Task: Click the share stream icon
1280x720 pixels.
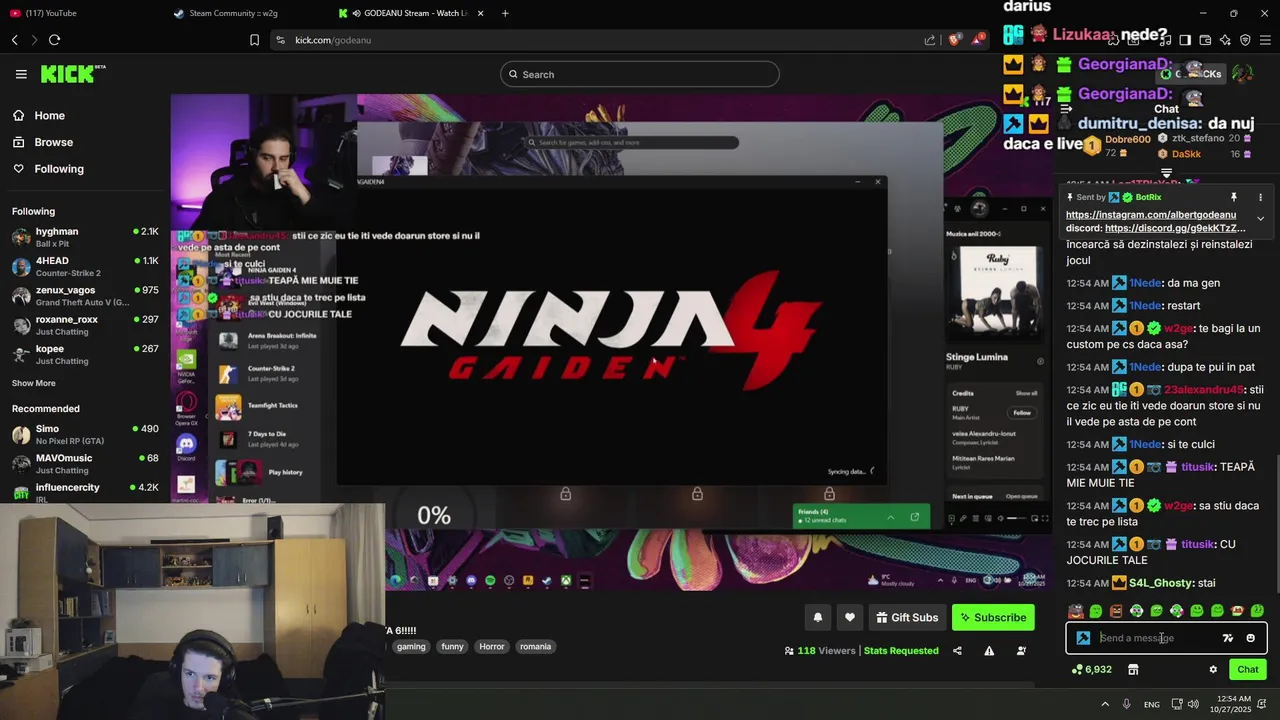Action: tap(957, 651)
